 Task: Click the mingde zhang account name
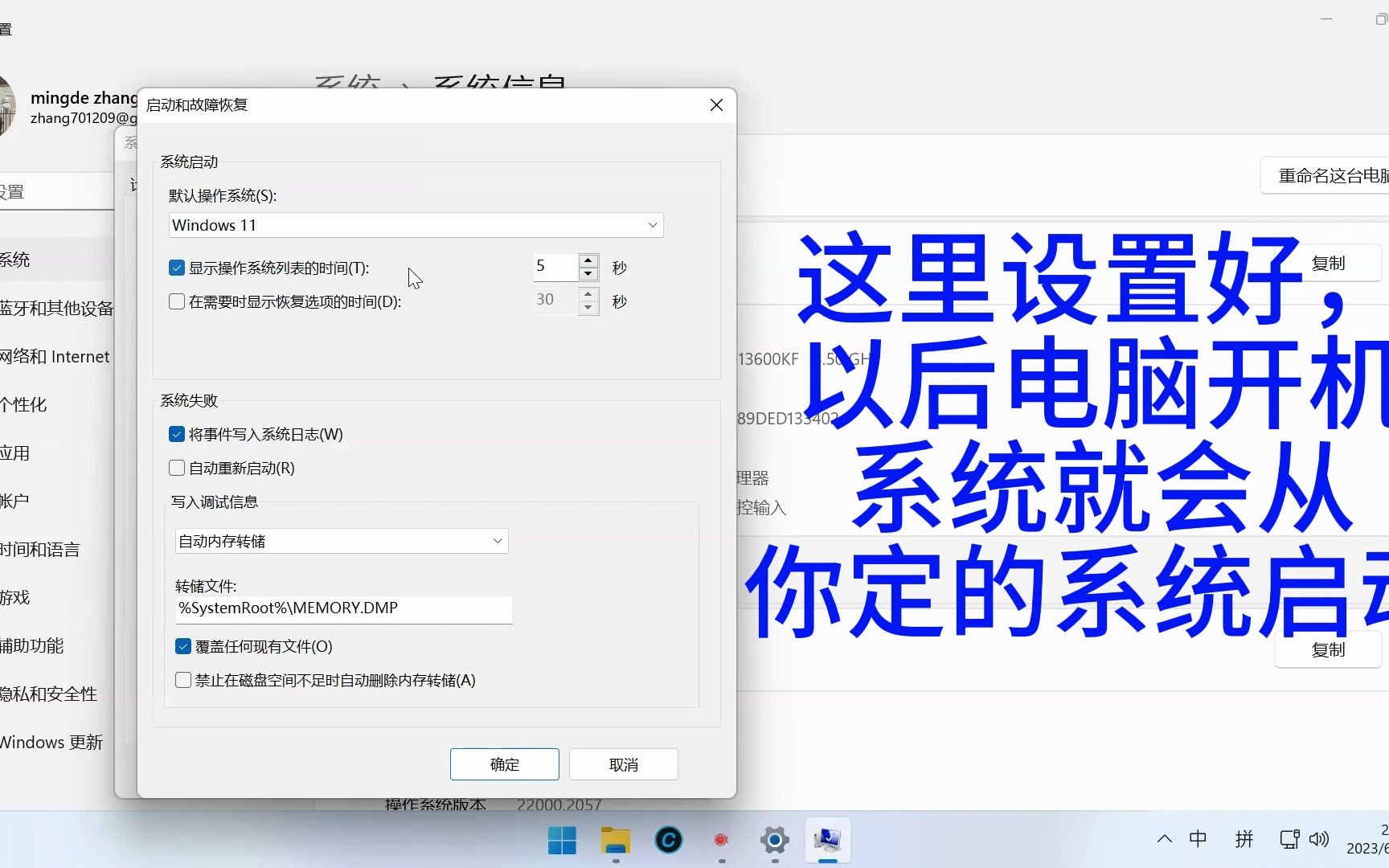click(84, 98)
